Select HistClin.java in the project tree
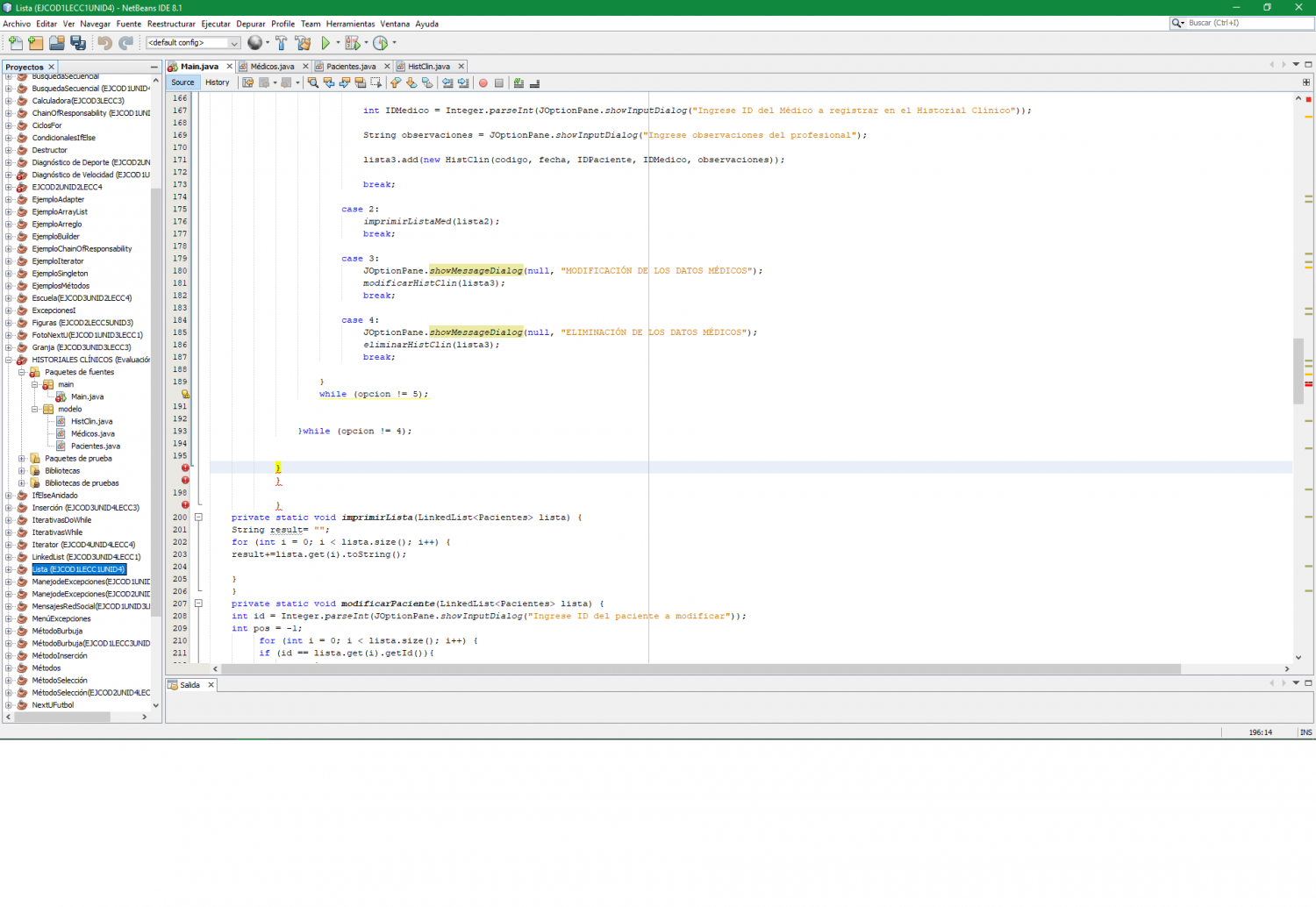Image resolution: width=1316 pixels, height=907 pixels. click(91, 421)
